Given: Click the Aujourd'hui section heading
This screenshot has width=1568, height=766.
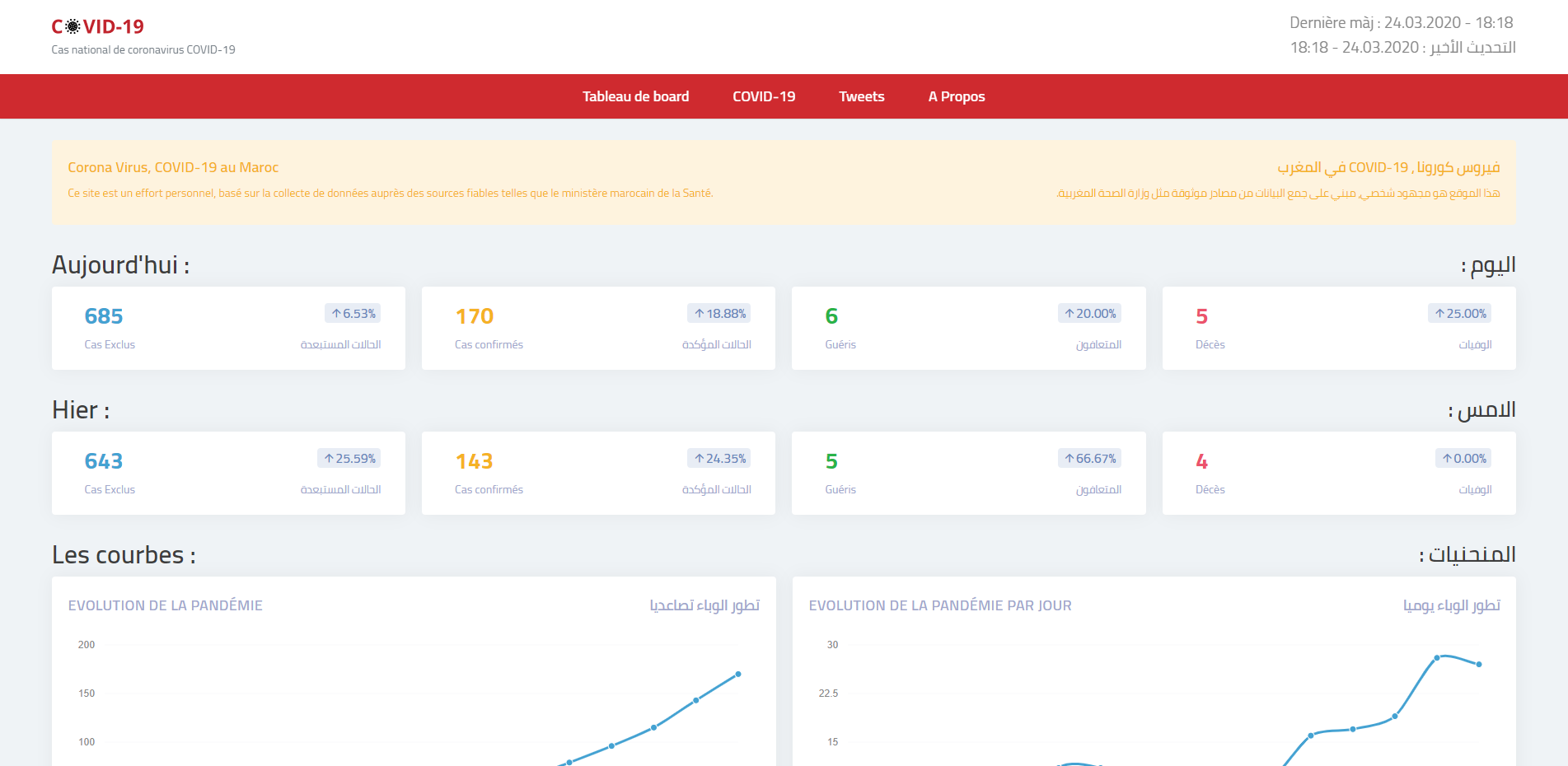Looking at the screenshot, I should pyautogui.click(x=120, y=265).
